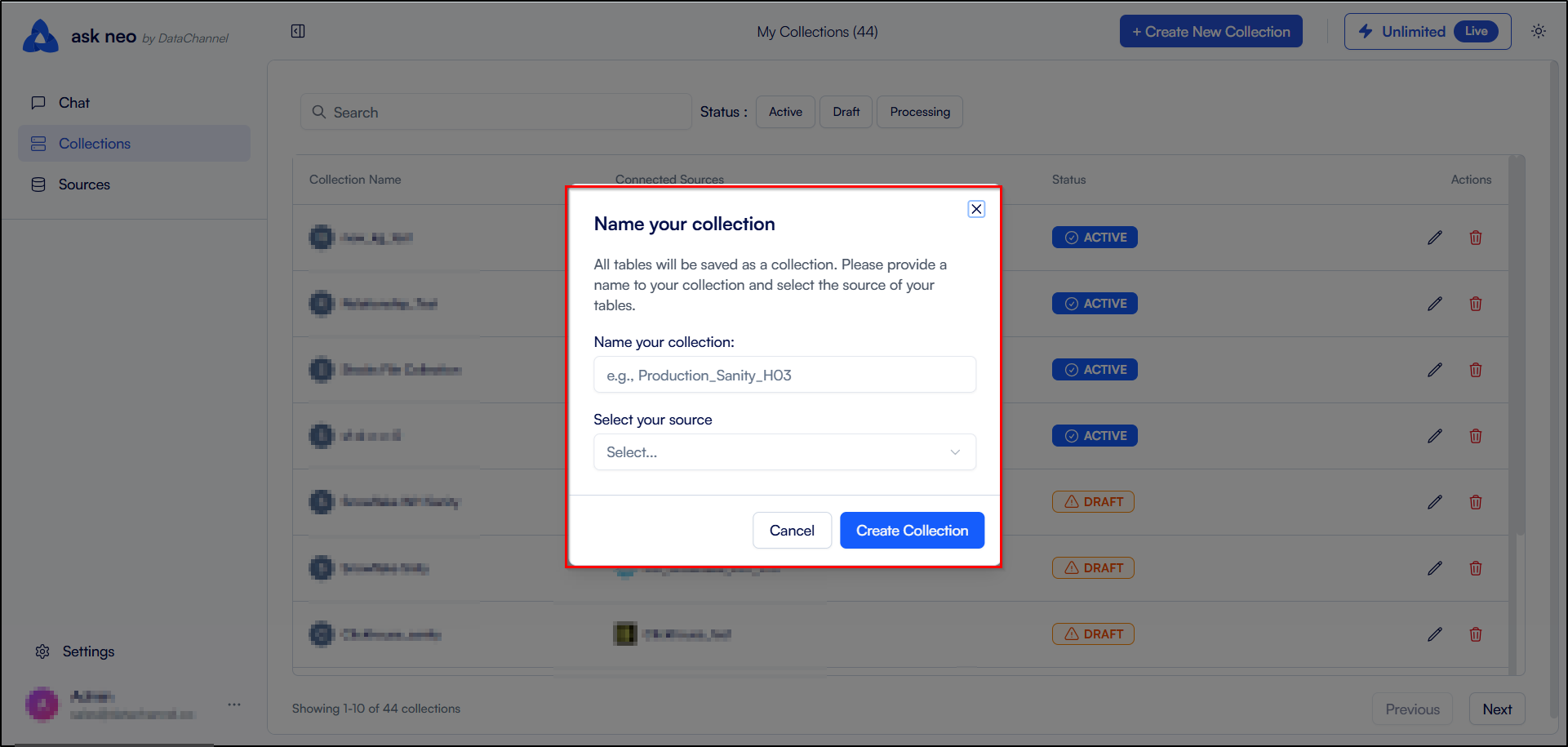Close the Name your collection dialog
1568x747 pixels.
point(976,209)
